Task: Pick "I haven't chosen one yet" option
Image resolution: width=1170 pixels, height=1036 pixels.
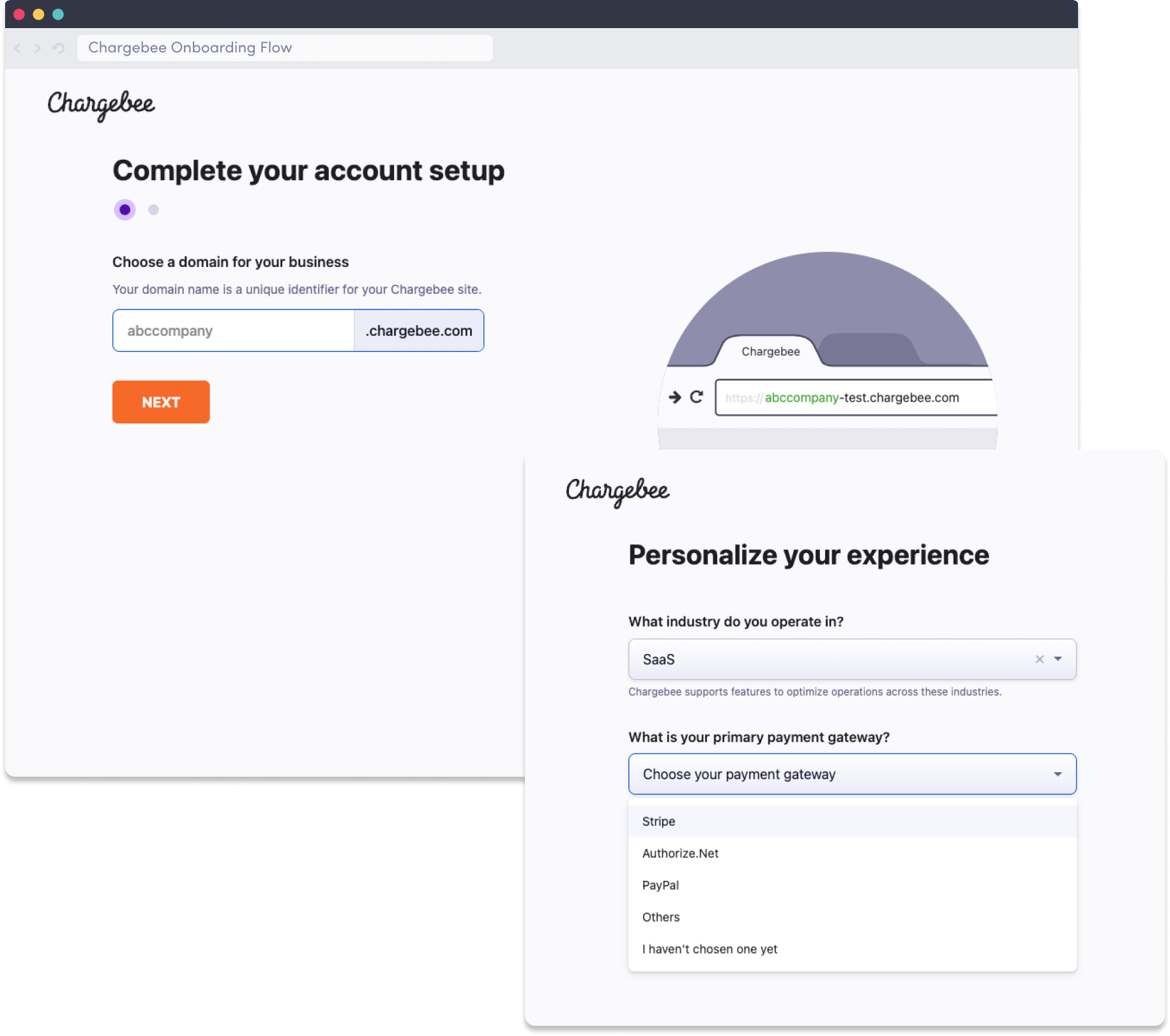Action: (710, 949)
